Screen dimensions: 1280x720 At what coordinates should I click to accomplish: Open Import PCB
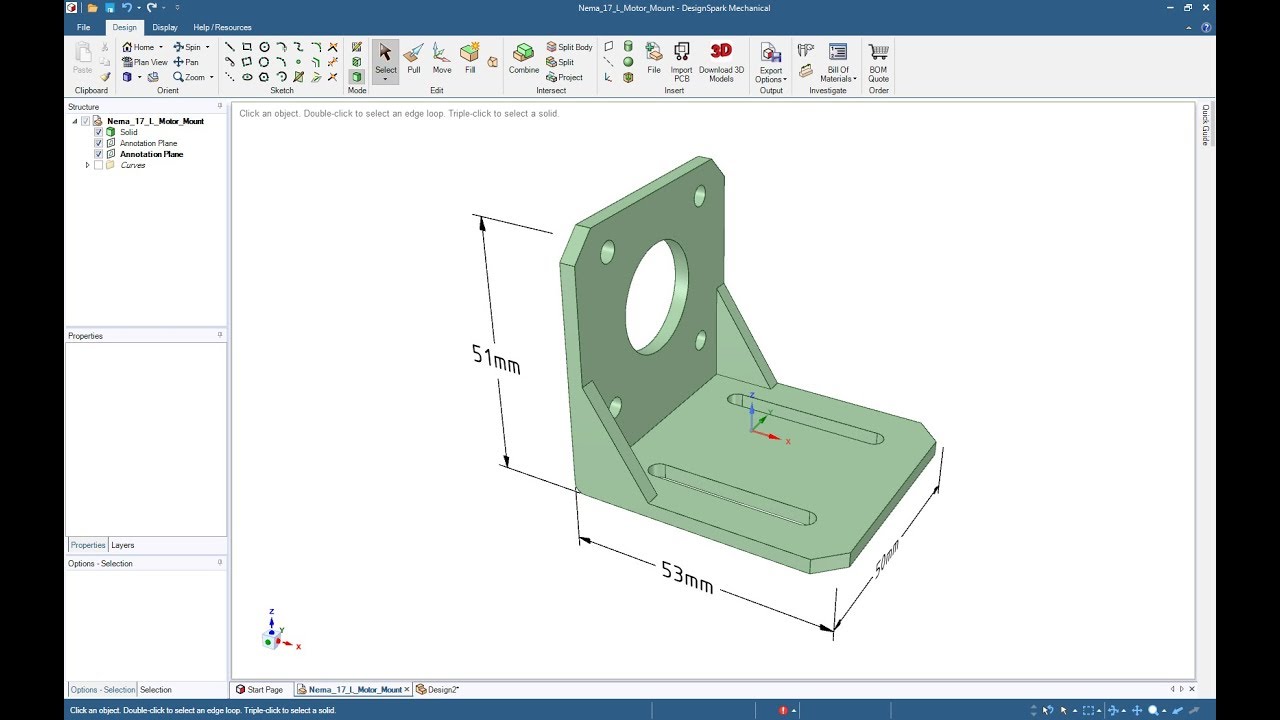(x=682, y=61)
